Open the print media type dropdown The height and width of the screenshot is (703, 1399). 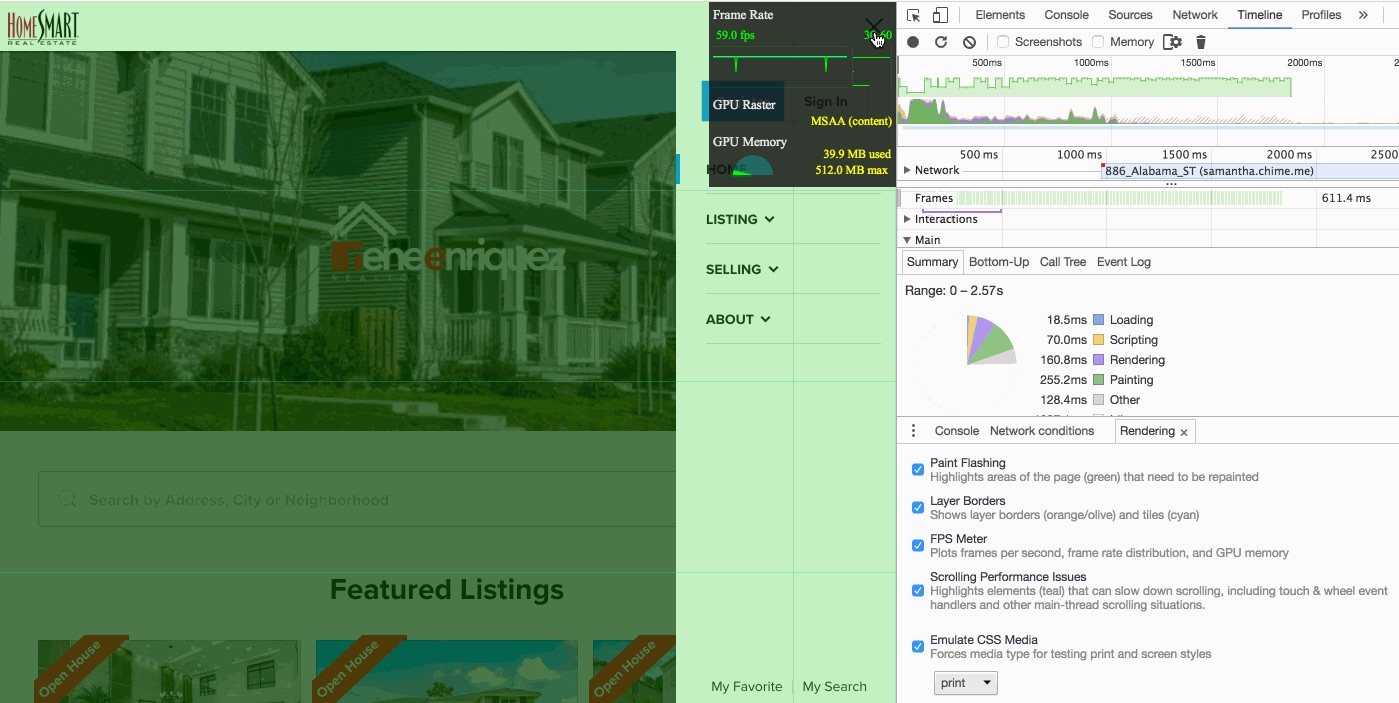pyautogui.click(x=966, y=683)
